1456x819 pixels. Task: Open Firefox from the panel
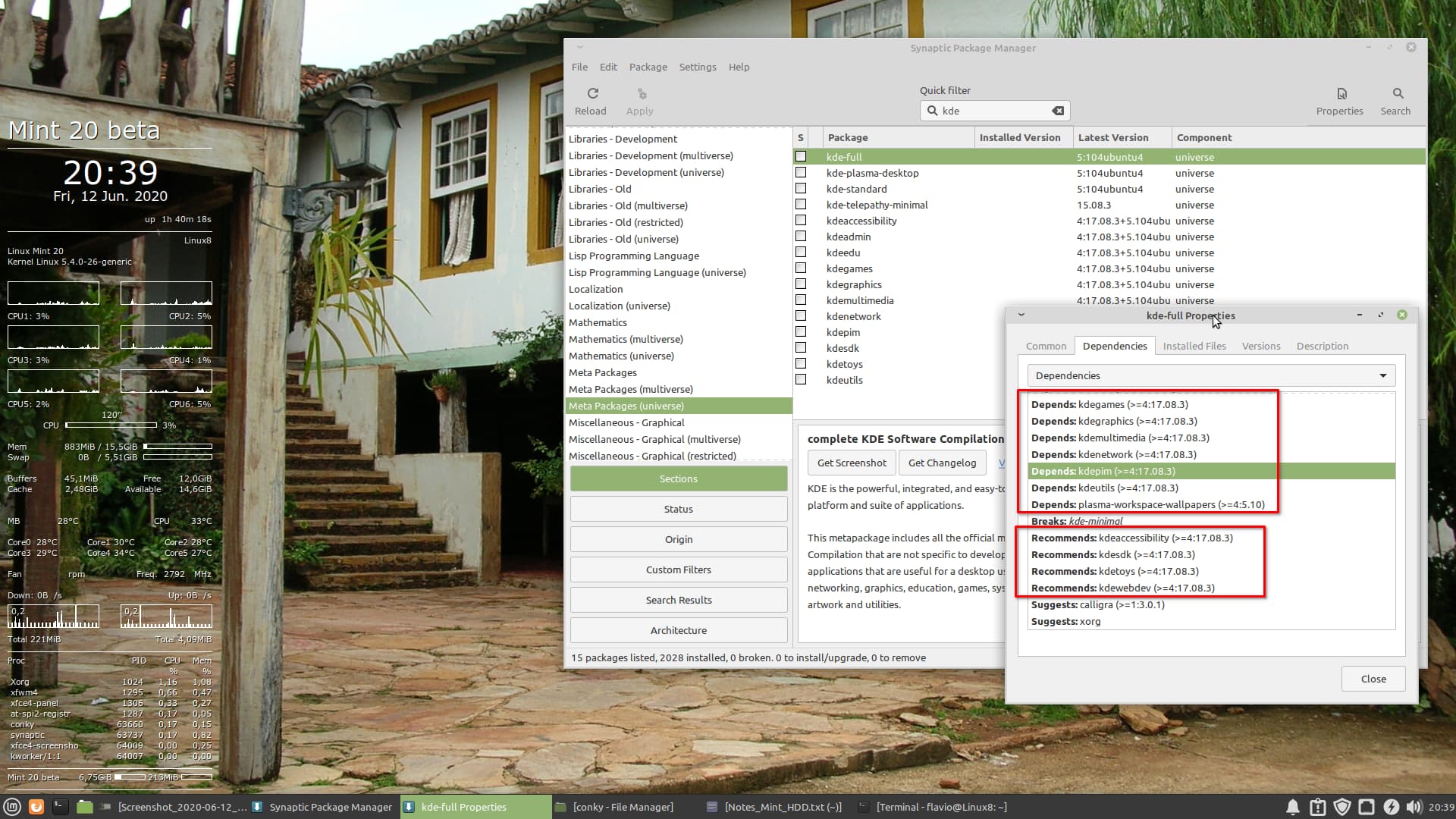(x=36, y=807)
